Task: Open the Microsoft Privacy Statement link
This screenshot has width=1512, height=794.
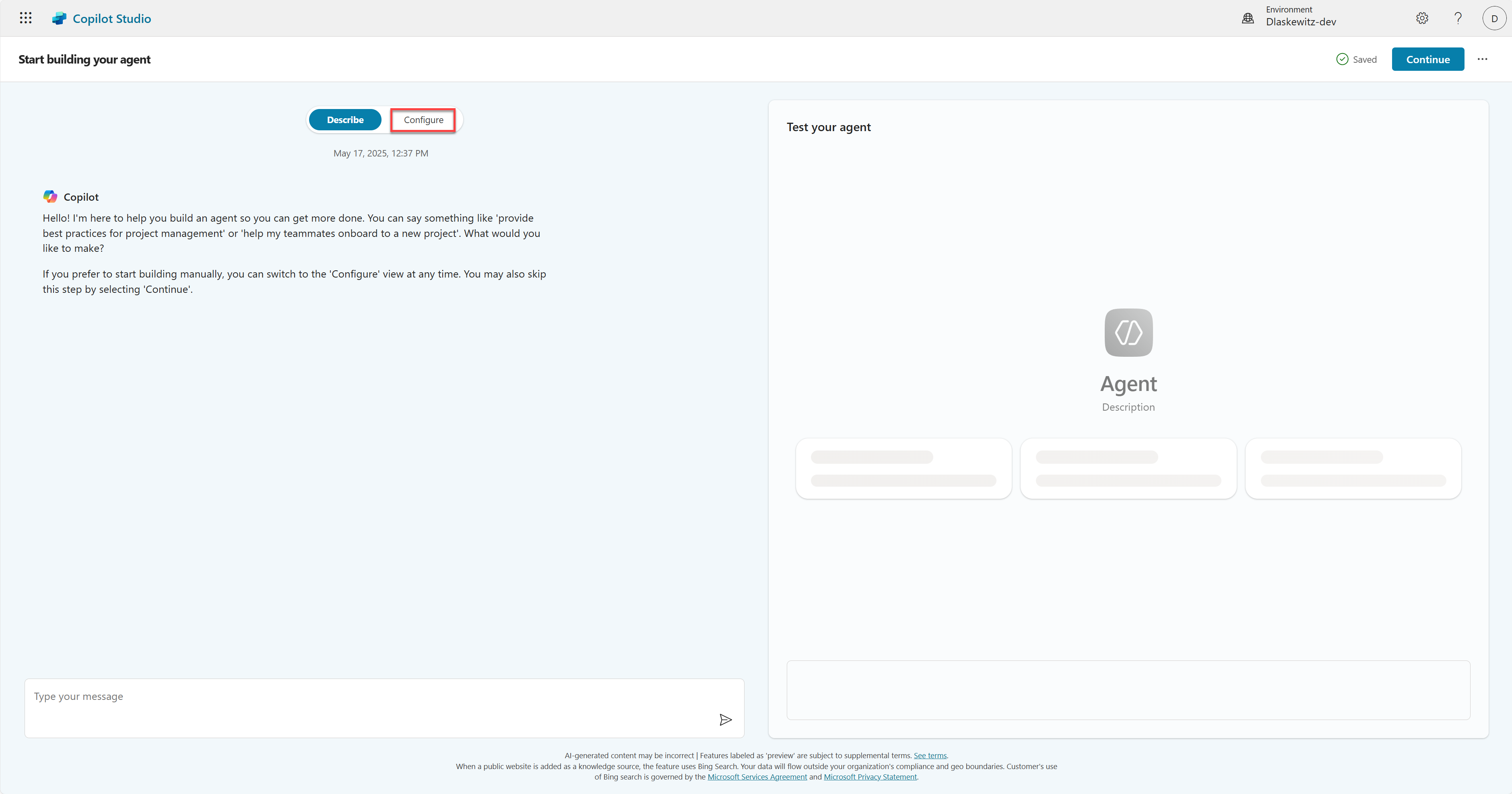Action: [x=870, y=776]
